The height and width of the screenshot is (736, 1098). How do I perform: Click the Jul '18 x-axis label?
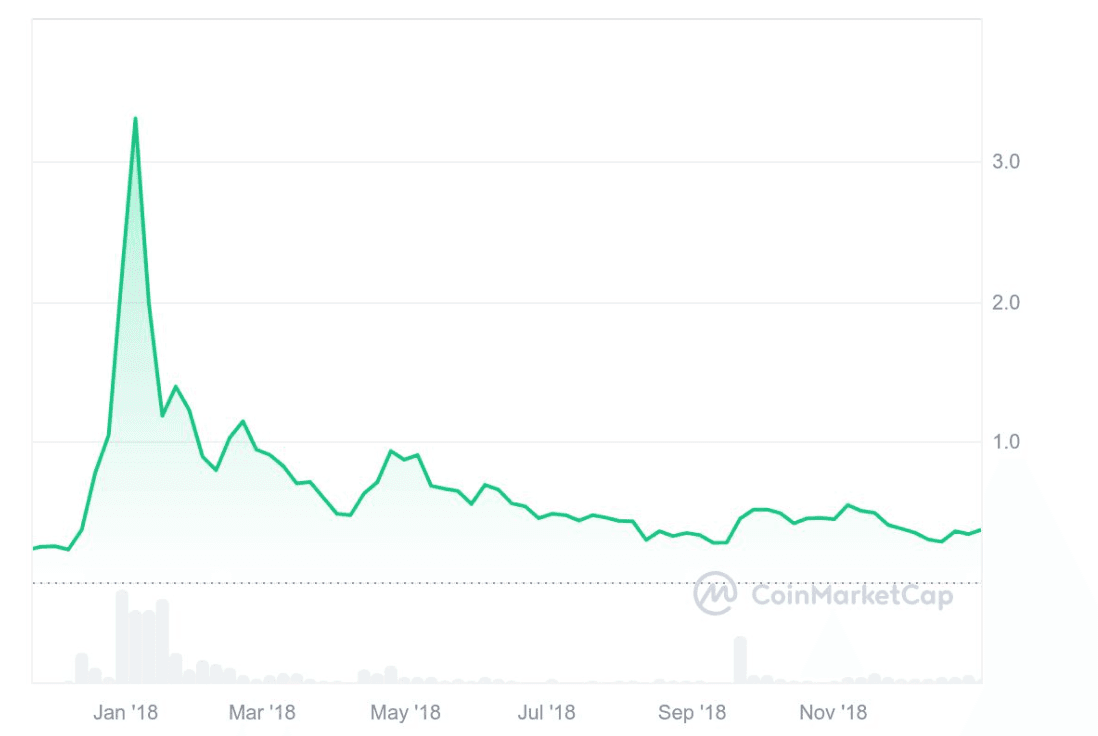546,712
